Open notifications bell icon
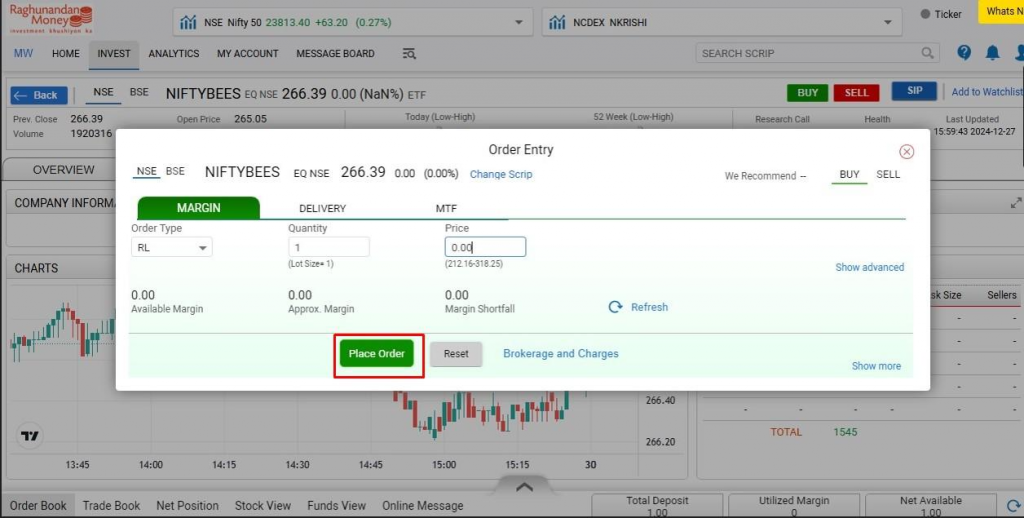Screen dimensions: 1024x518 click(992, 53)
